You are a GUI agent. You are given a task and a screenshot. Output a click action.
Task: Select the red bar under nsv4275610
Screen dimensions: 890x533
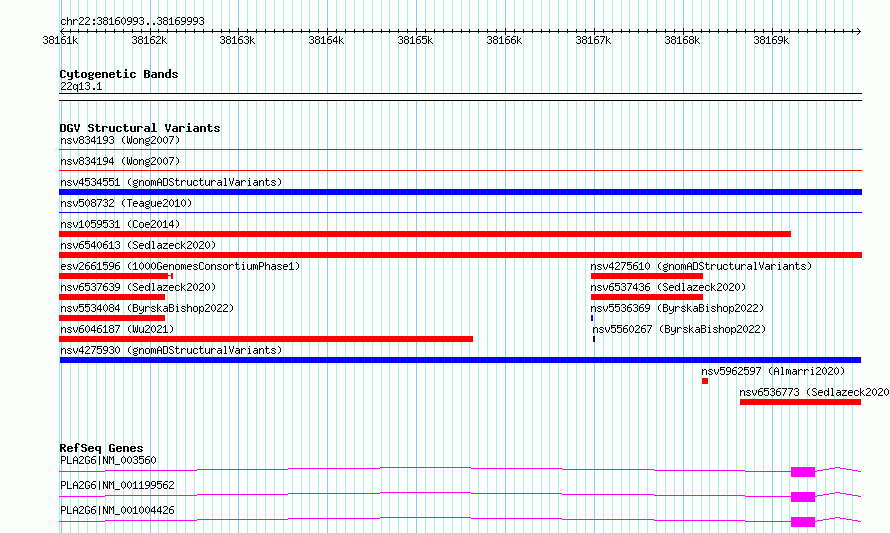[646, 276]
